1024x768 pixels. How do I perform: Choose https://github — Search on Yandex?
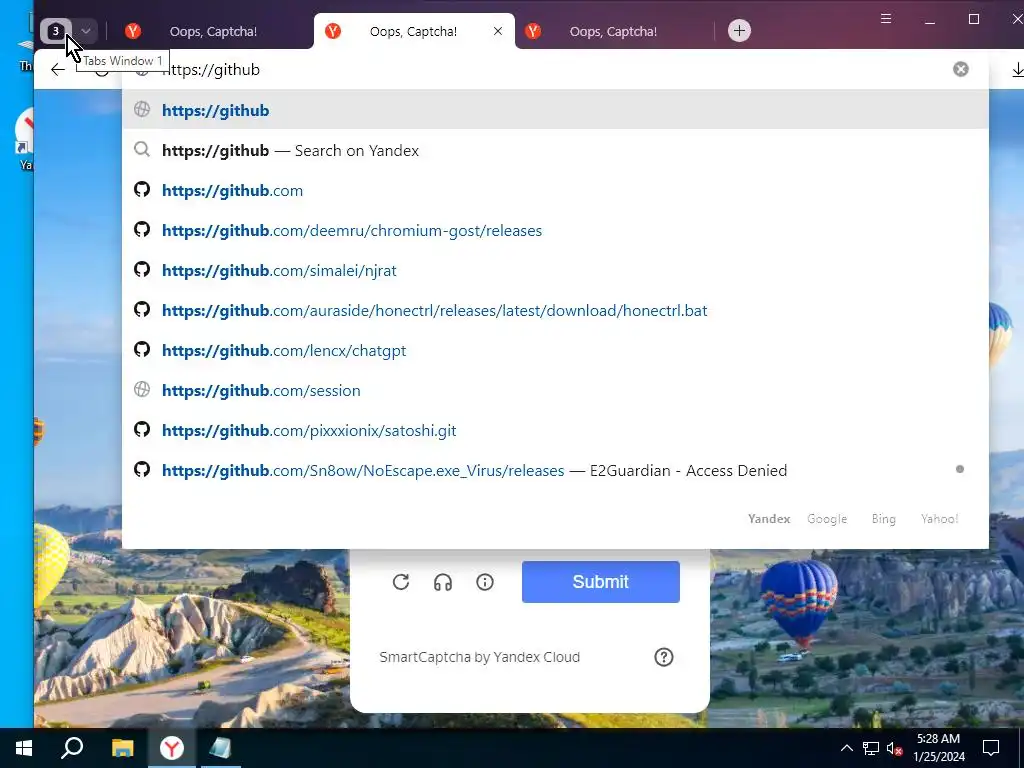click(555, 150)
